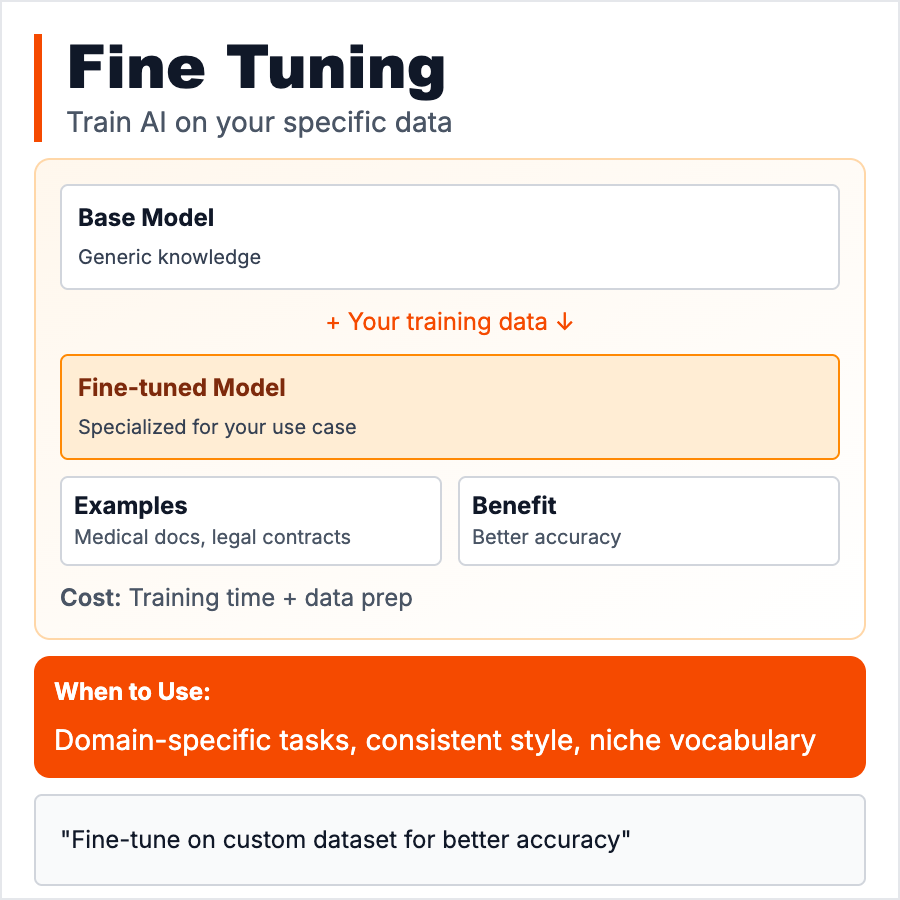Click the Your training data label
This screenshot has height=900, width=900.
click(447, 322)
